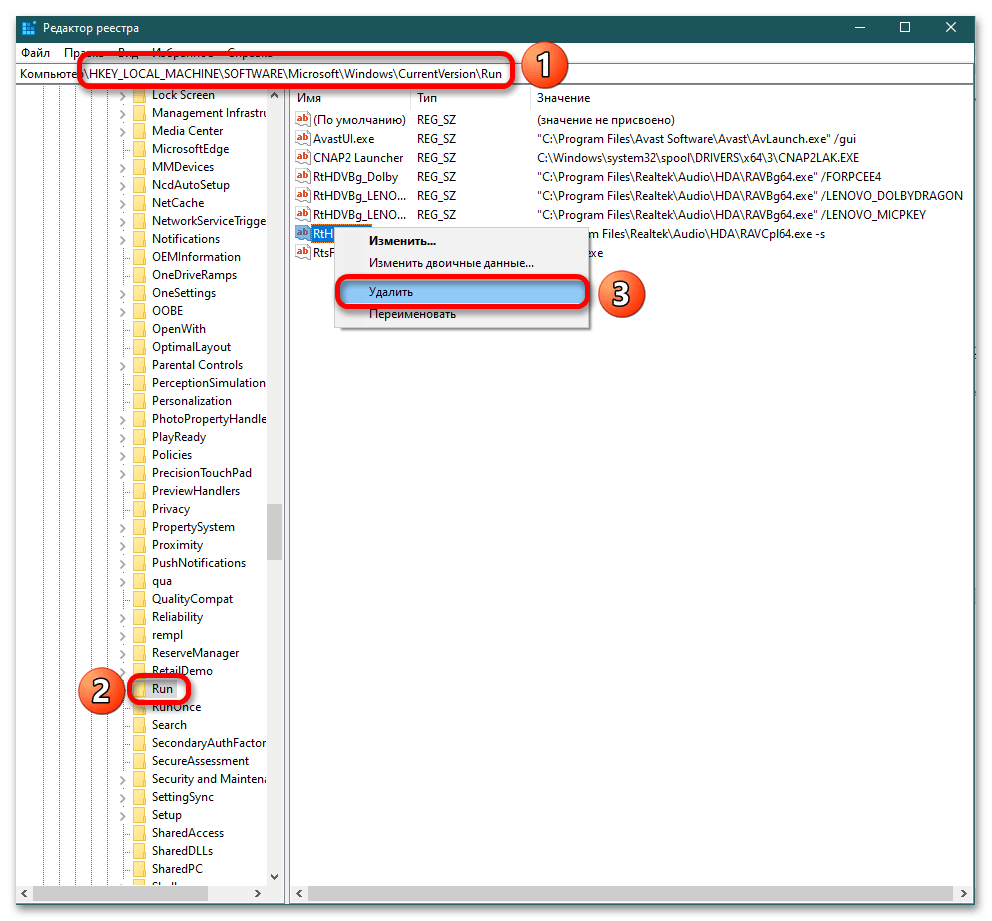Select the RtHDVBg_Dolby value name

[x=356, y=177]
